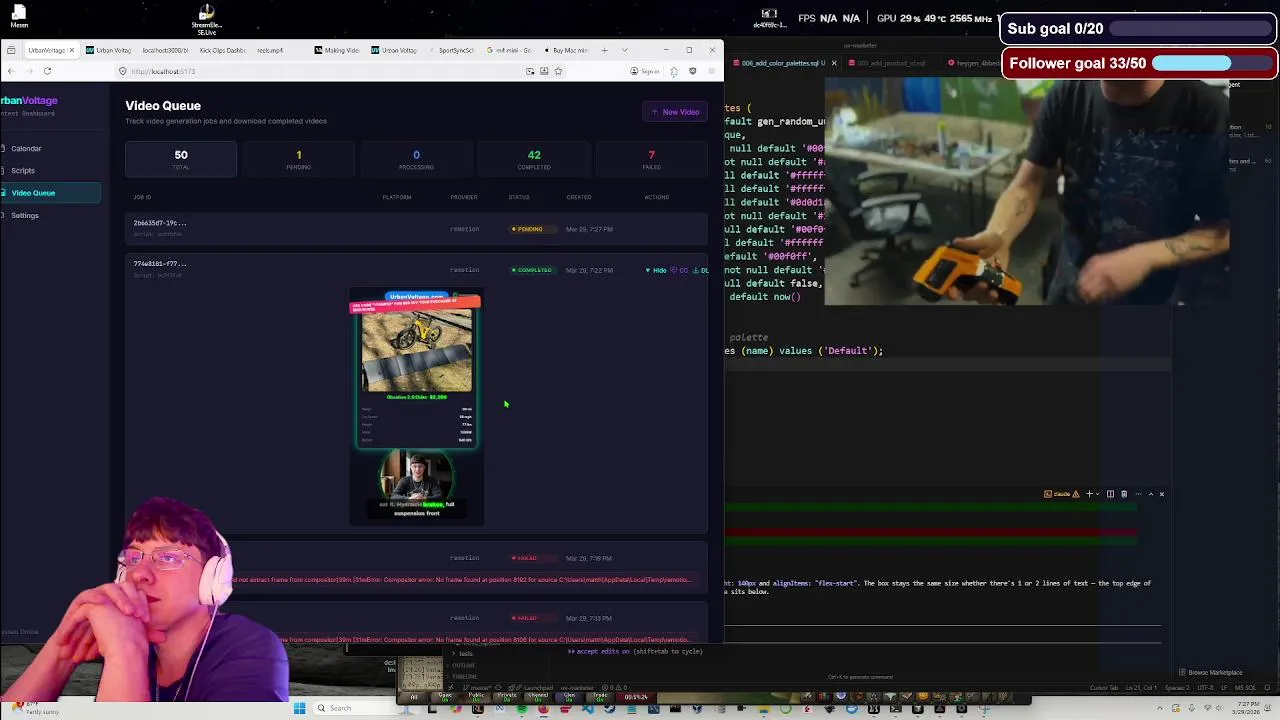Screen dimensions: 1280x720
Task: Filter jobs by the 42 Completed card
Action: click(x=534, y=159)
